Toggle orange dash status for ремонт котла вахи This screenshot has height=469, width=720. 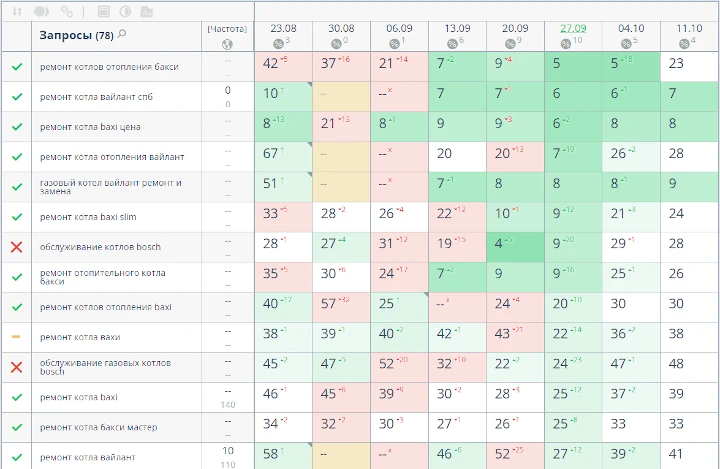[16, 337]
